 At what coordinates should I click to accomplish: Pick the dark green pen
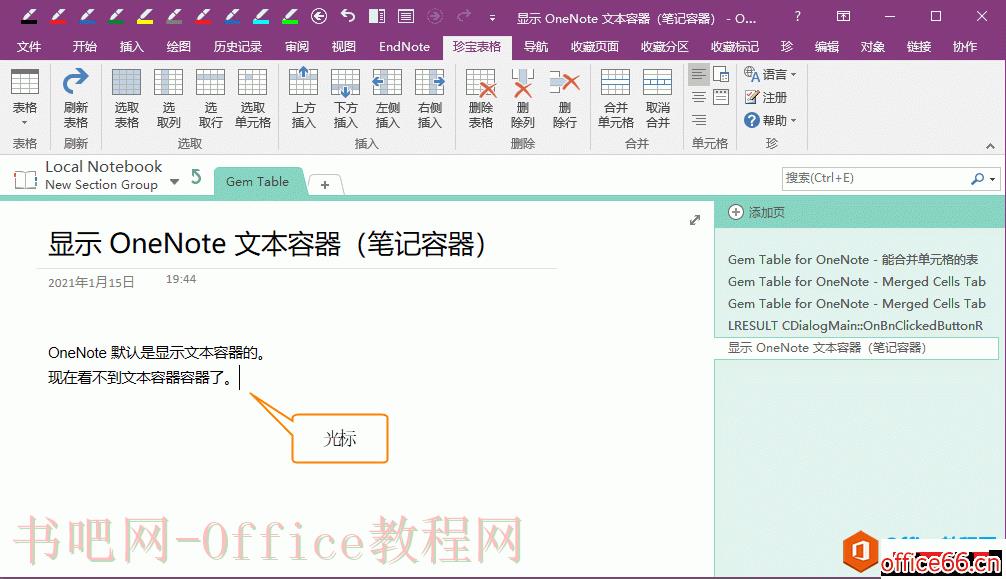(x=116, y=16)
